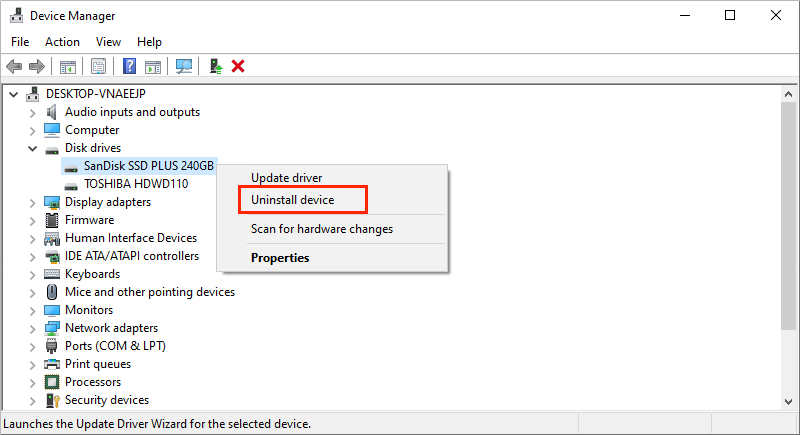The image size is (800, 435).
Task: Click the Scan for hardware changes monitor icon
Action: (x=184, y=66)
